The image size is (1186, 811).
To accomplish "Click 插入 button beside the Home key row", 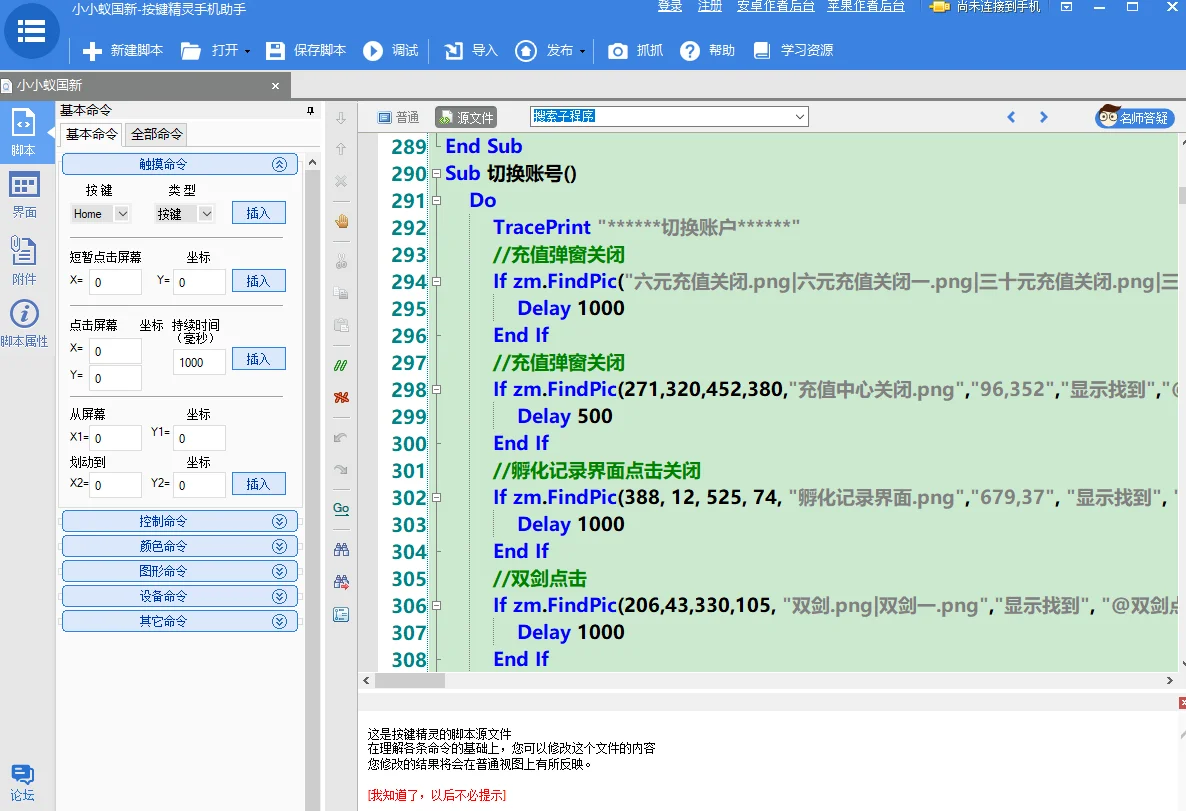I will coord(259,213).
